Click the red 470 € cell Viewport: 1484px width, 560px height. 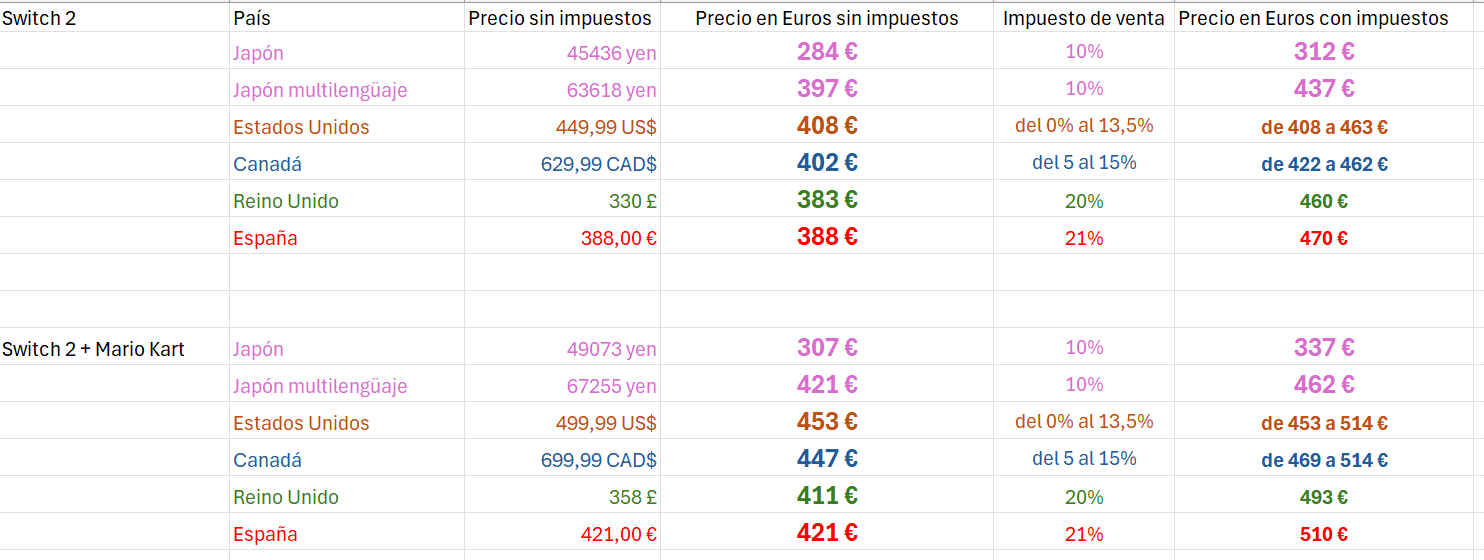(x=1324, y=238)
